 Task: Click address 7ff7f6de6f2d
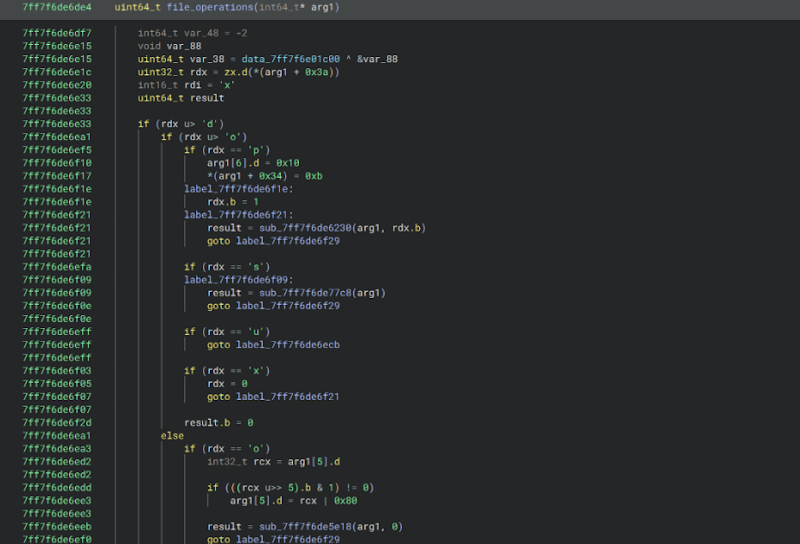[x=57, y=423]
